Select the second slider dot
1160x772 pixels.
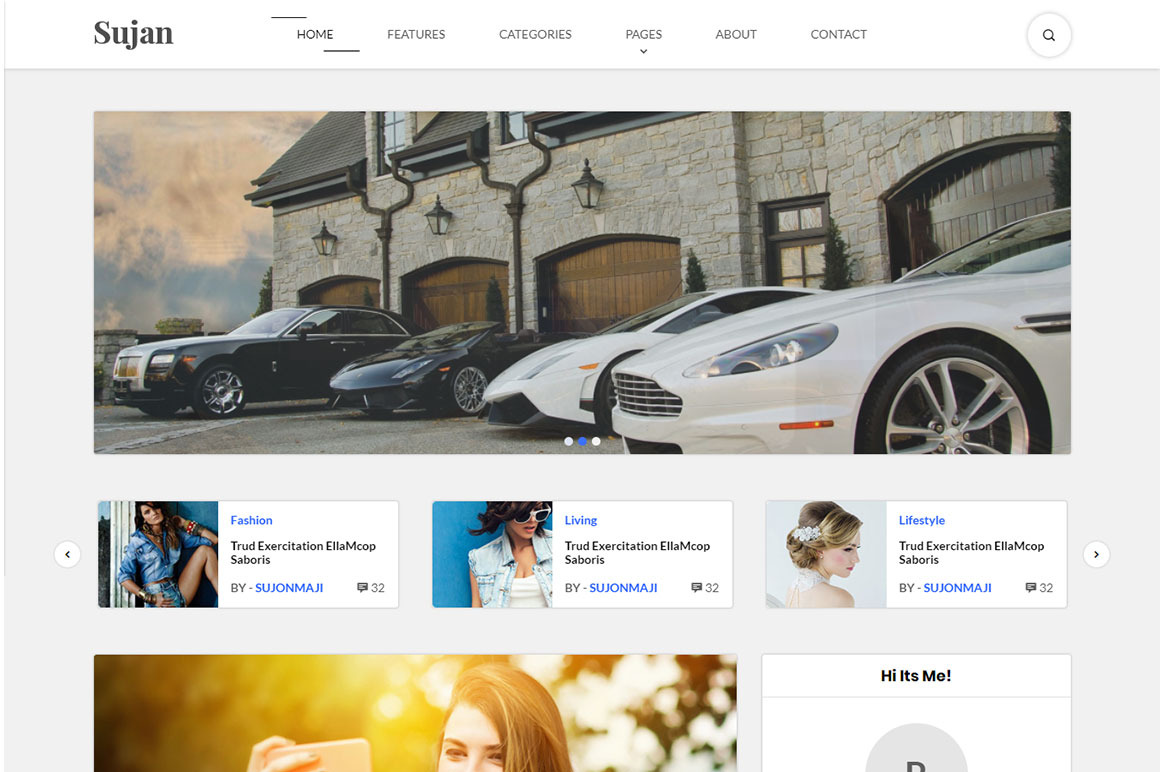coord(582,441)
